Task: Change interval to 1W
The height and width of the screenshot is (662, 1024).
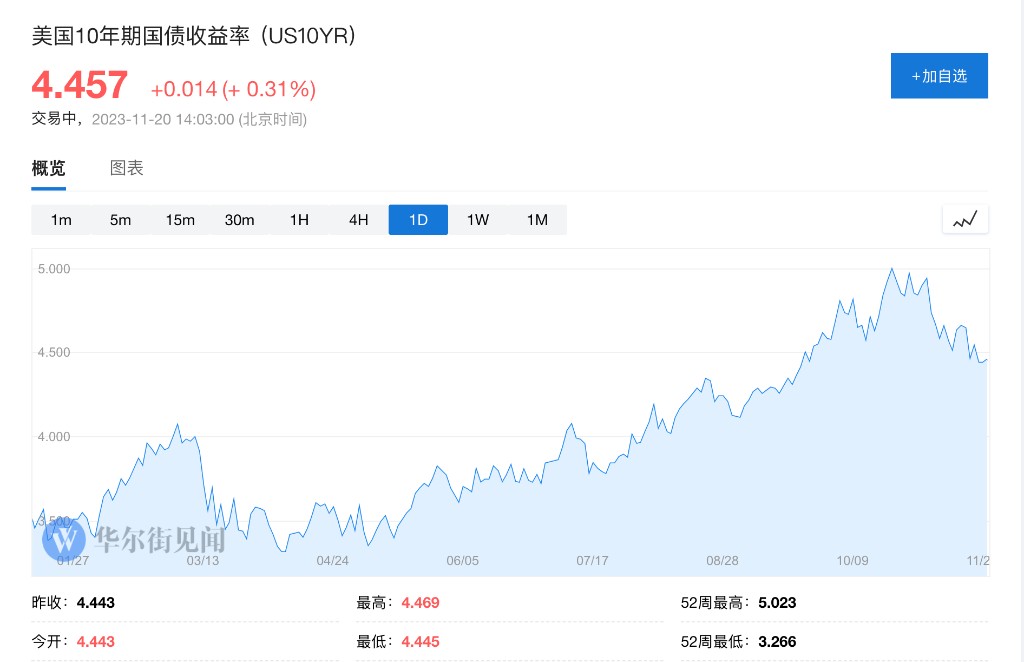Action: (477, 220)
